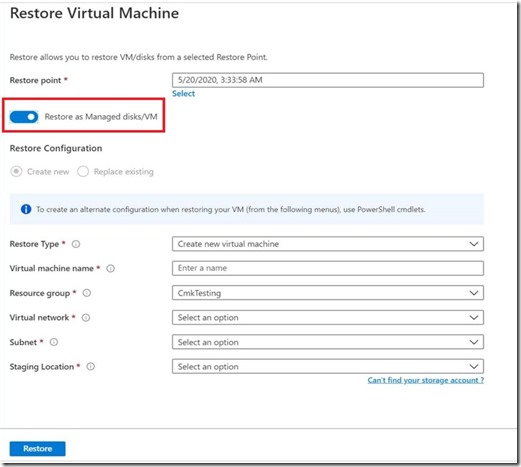
Task: Click the Restore point date field
Action: pyautogui.click(x=328, y=80)
